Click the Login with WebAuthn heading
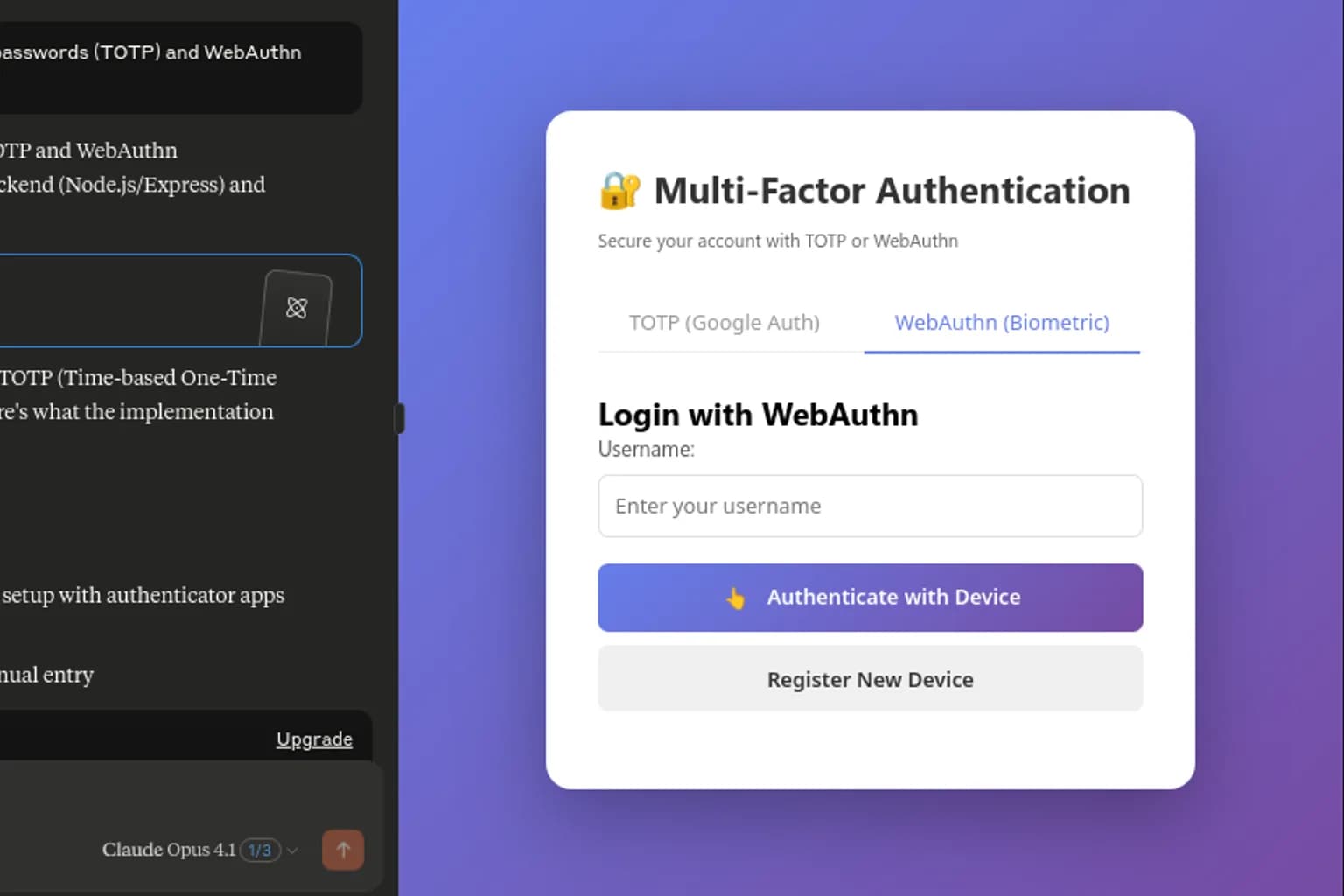This screenshot has height=896, width=1344. click(x=758, y=415)
